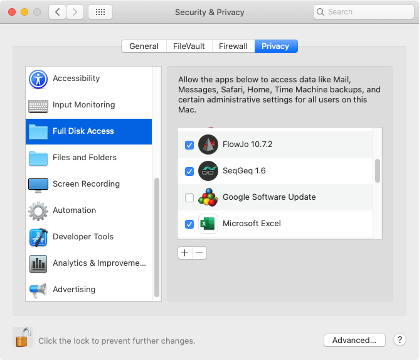Click the Accessibility icon in sidebar
This screenshot has width=420, height=360.
38,79
